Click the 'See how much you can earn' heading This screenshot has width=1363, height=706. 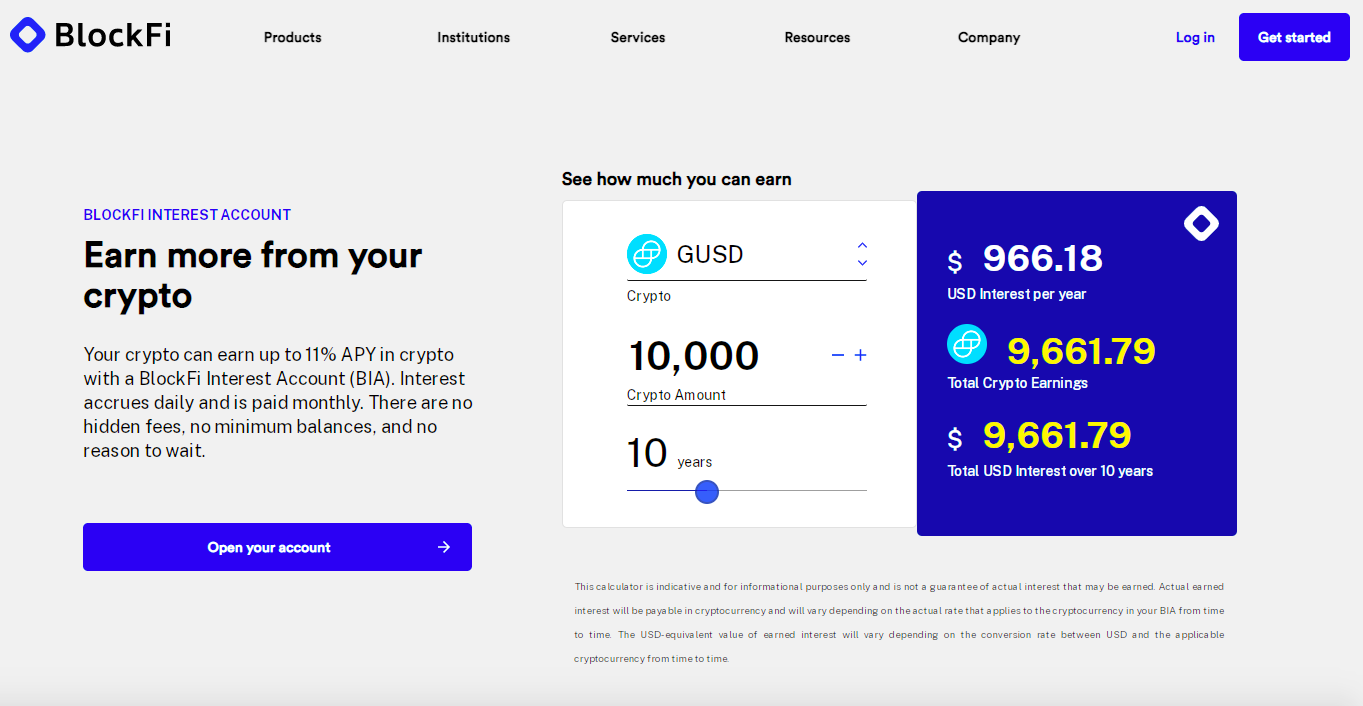coord(677,179)
